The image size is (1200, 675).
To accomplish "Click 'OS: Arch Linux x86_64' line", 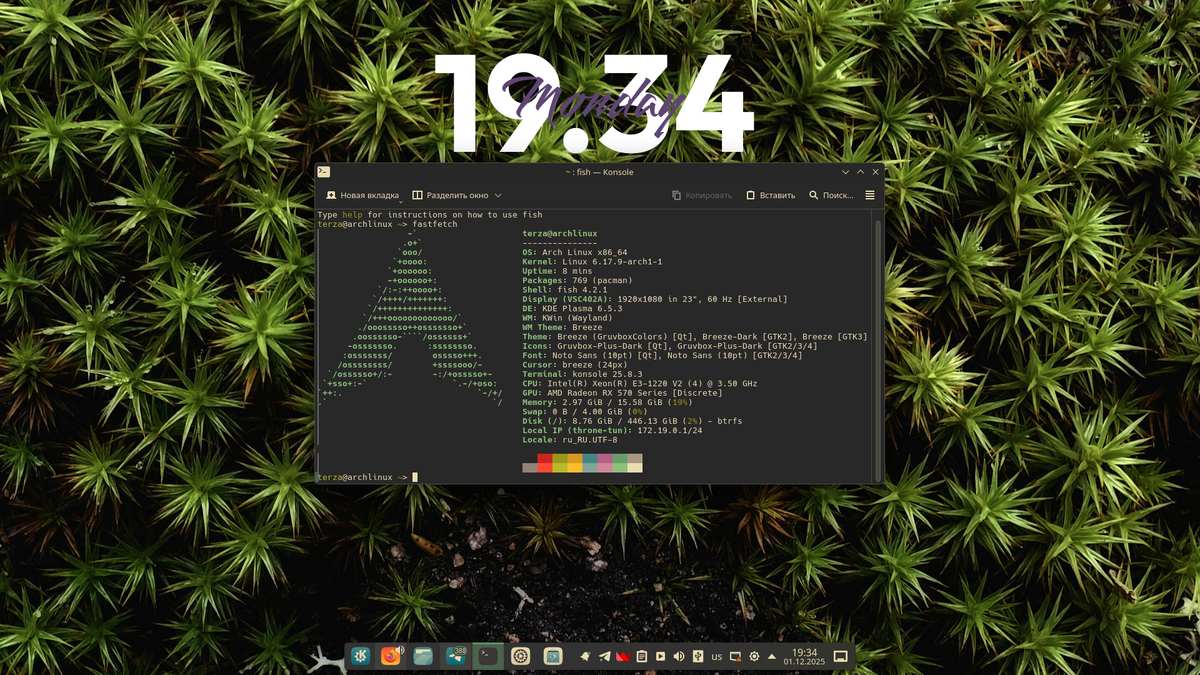I will pyautogui.click(x=575, y=252).
